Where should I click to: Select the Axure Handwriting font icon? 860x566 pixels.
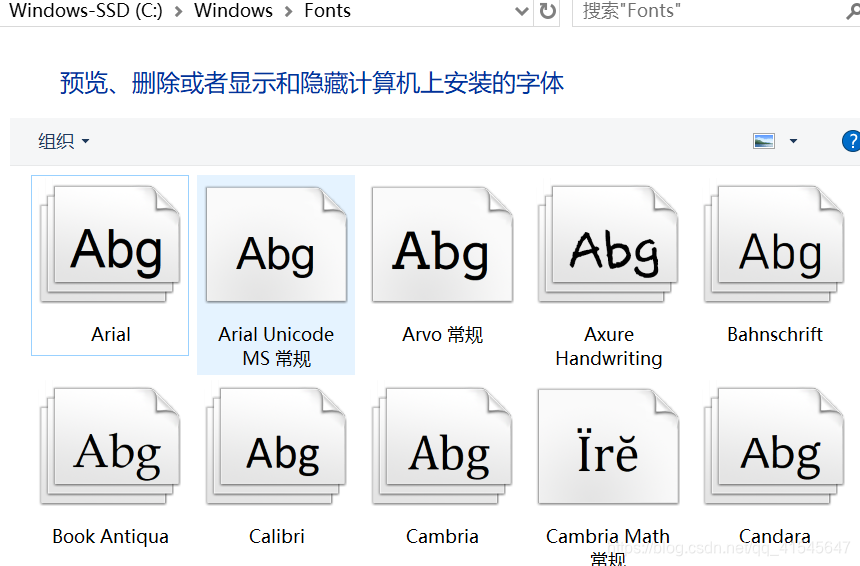click(x=608, y=244)
